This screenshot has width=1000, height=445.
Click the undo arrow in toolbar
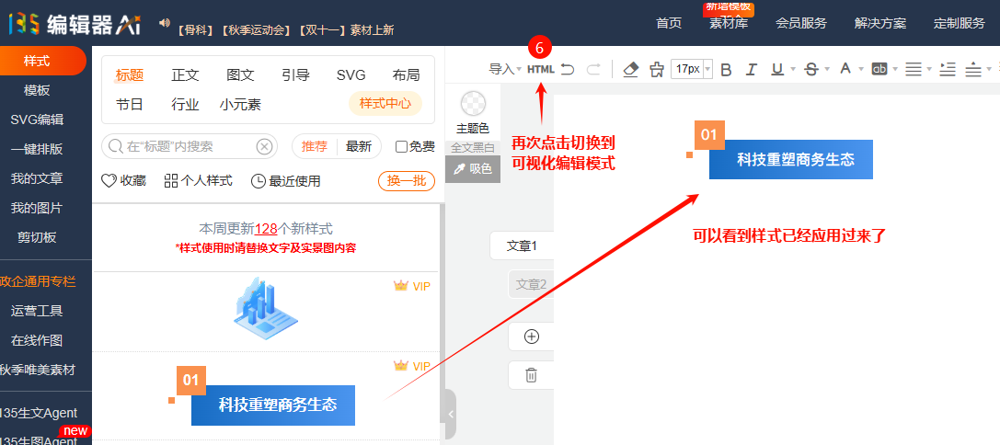coord(567,69)
